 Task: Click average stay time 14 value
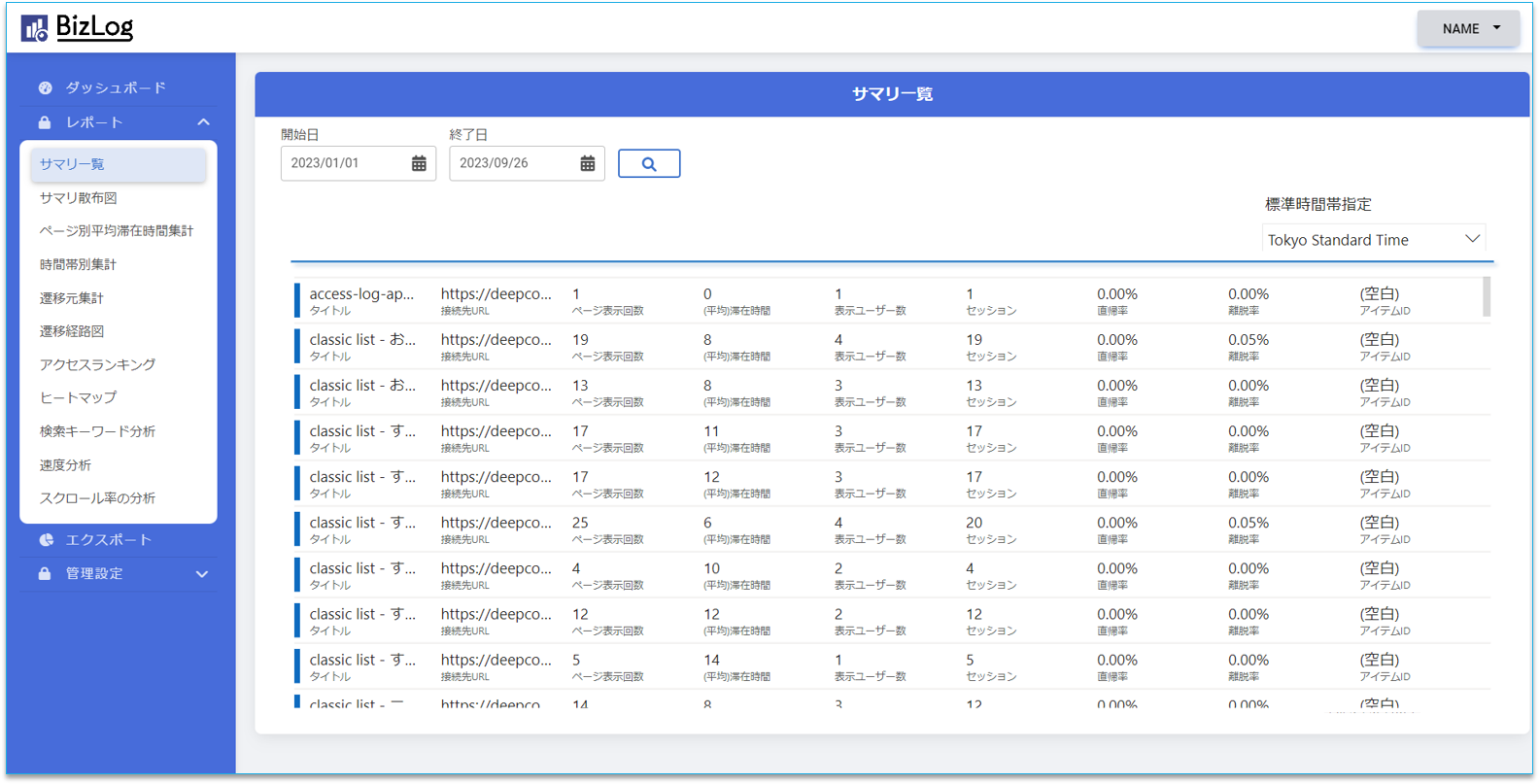[711, 660]
